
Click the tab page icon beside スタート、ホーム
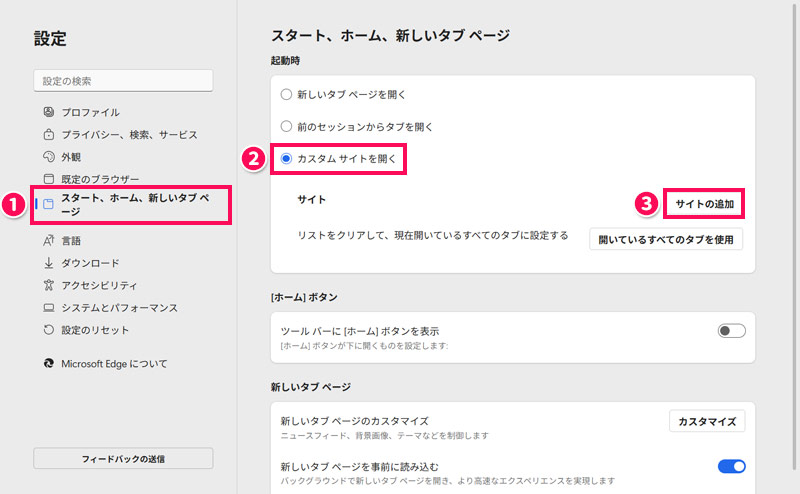(x=48, y=204)
